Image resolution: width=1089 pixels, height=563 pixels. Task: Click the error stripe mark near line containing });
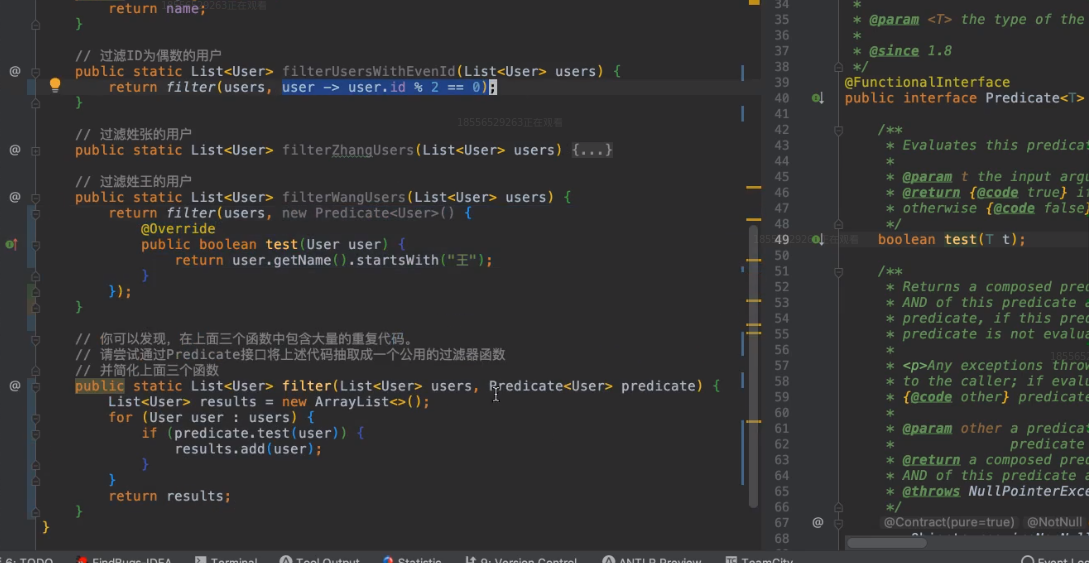(754, 301)
